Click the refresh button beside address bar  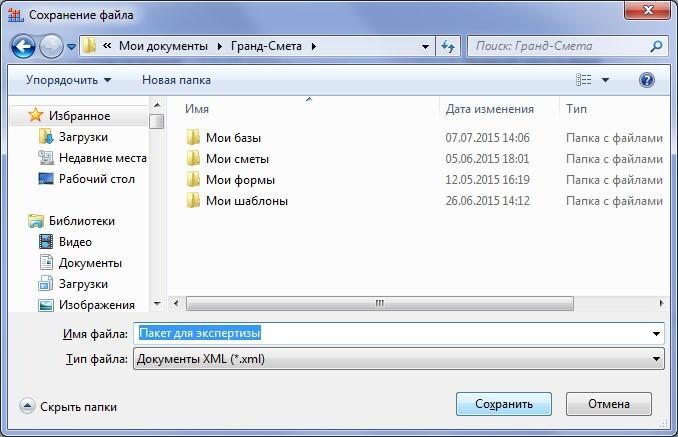(448, 46)
